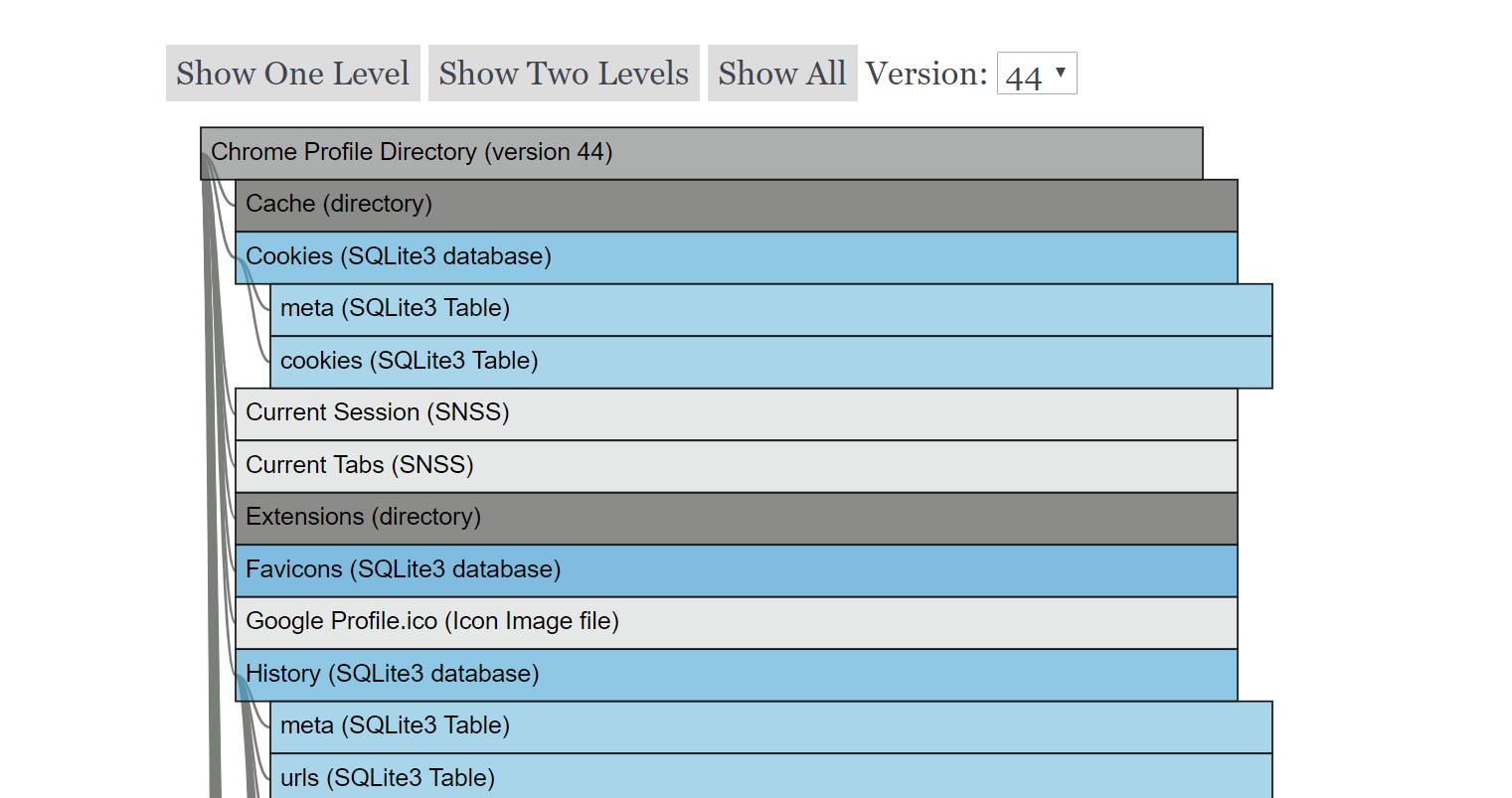Open the Version dropdown
Screen dimensions: 1512x798
pos(1036,75)
